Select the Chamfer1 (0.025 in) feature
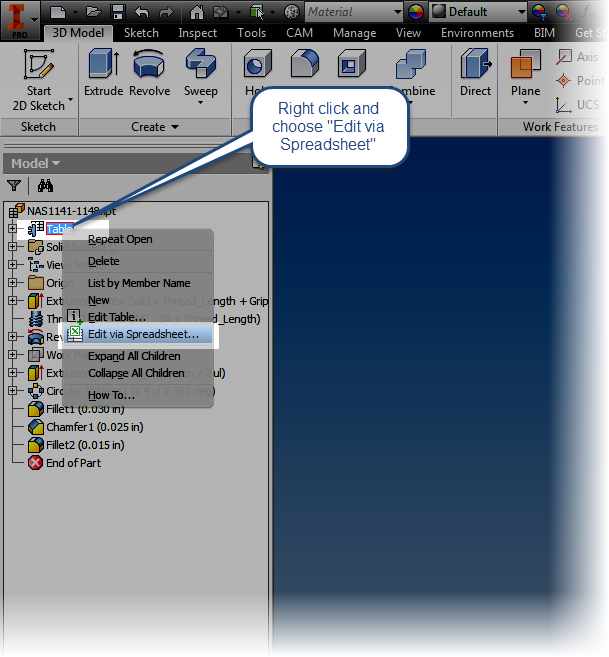The width and height of the screenshot is (609, 657). 86,427
